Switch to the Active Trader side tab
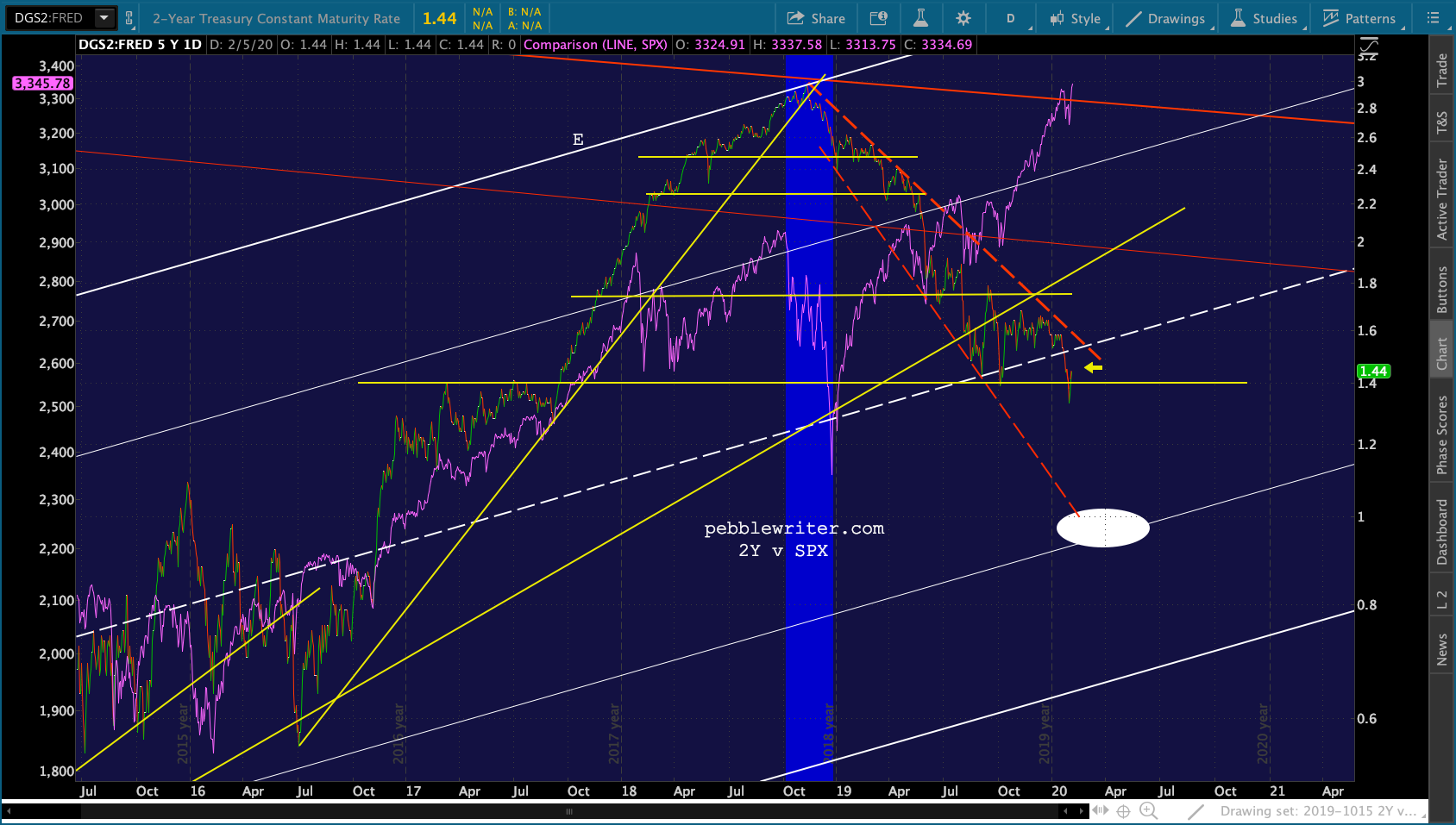 click(x=1441, y=199)
